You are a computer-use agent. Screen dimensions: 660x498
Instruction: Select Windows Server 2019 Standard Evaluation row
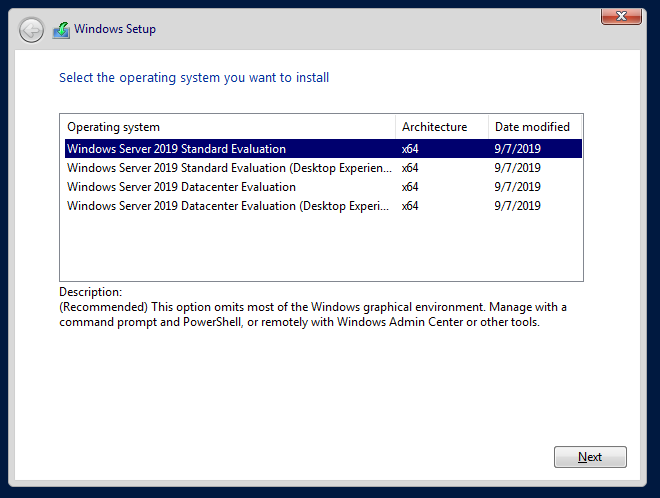(323, 149)
